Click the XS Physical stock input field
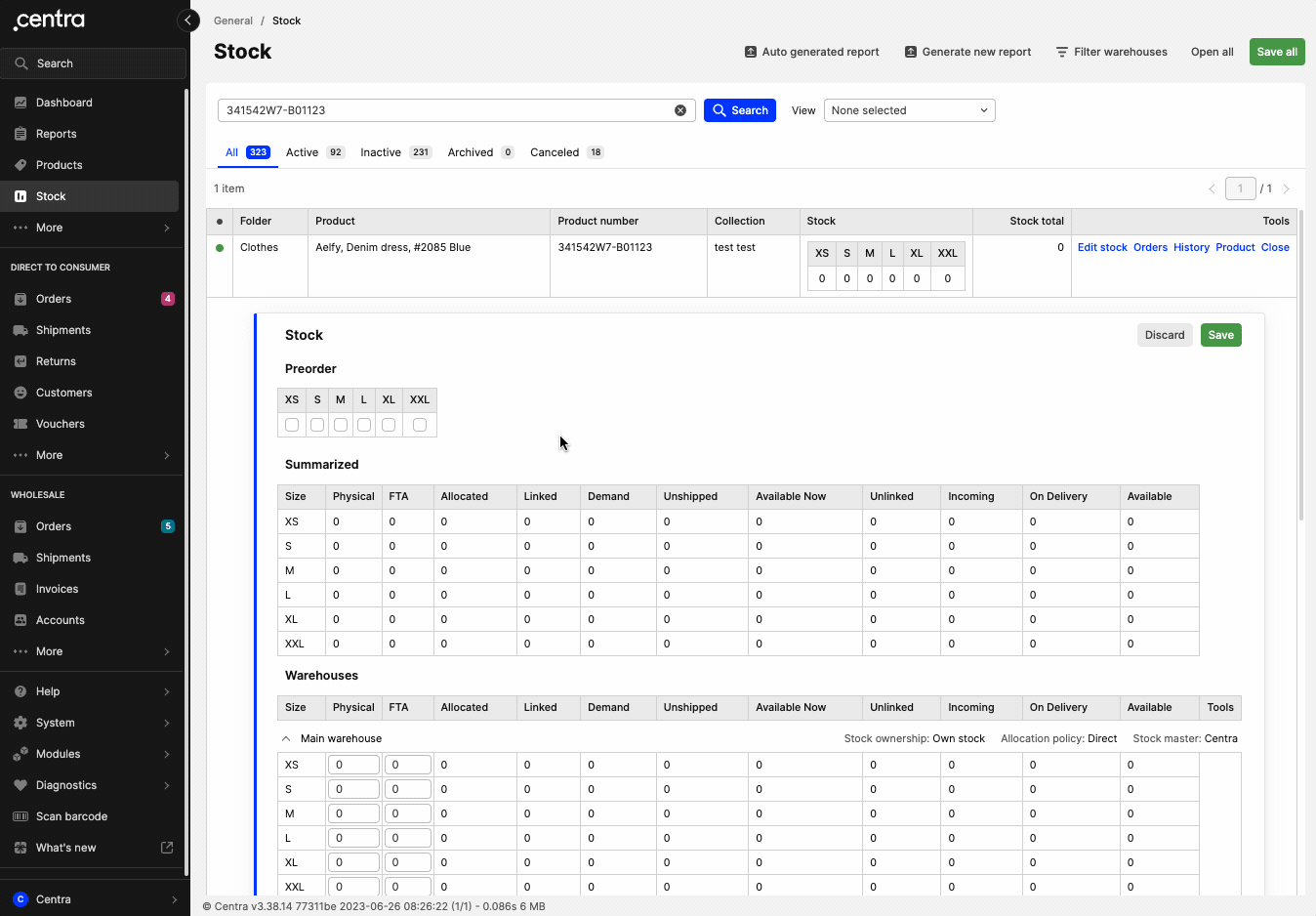Screen dimensions: 1316x916 353,765
